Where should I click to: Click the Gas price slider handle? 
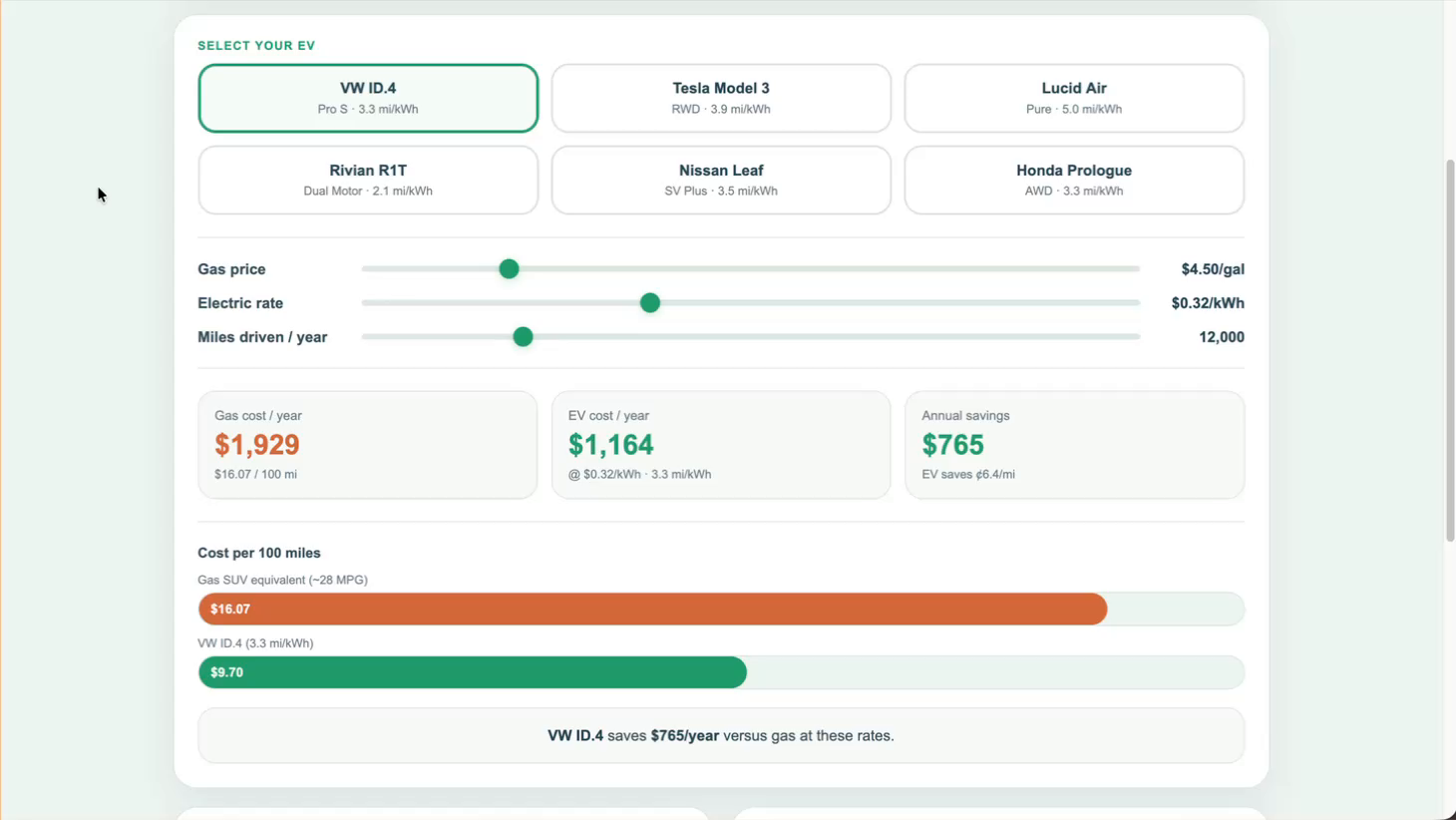click(x=509, y=268)
